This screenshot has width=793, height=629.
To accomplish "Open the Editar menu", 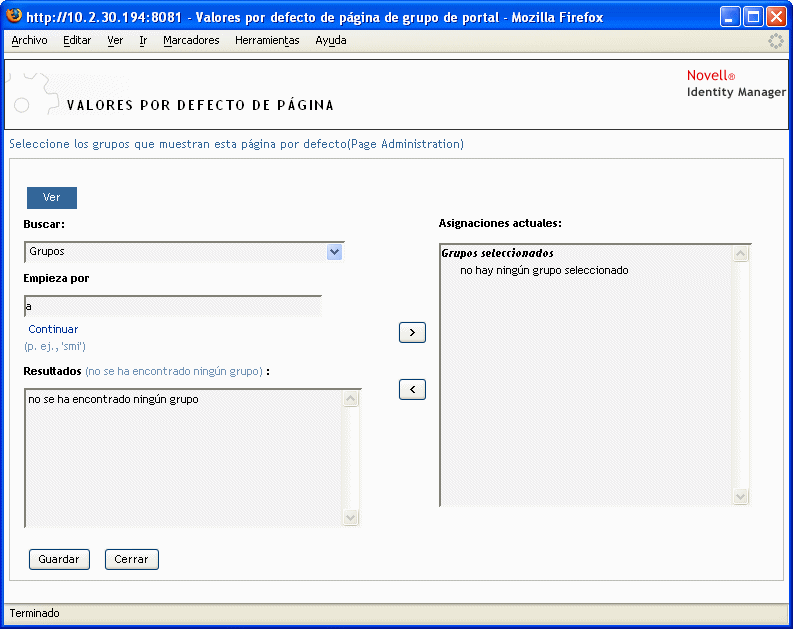I will coord(77,40).
